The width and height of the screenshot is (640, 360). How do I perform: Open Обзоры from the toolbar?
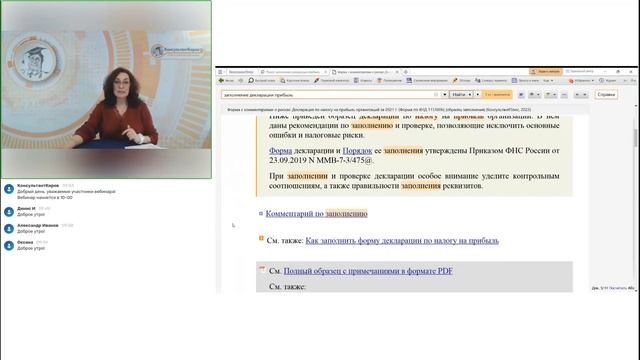tap(461, 81)
